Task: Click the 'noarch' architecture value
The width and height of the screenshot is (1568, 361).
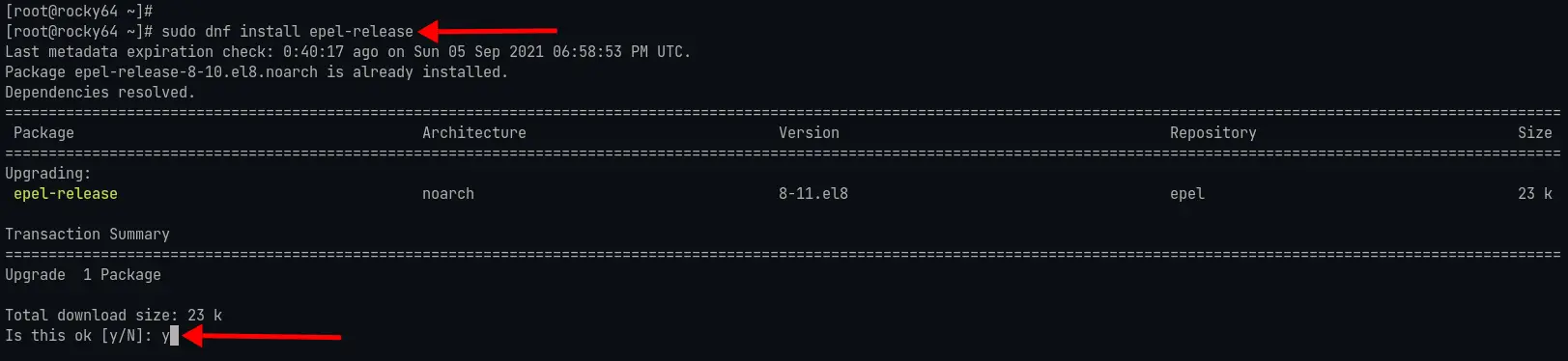Action: point(448,194)
